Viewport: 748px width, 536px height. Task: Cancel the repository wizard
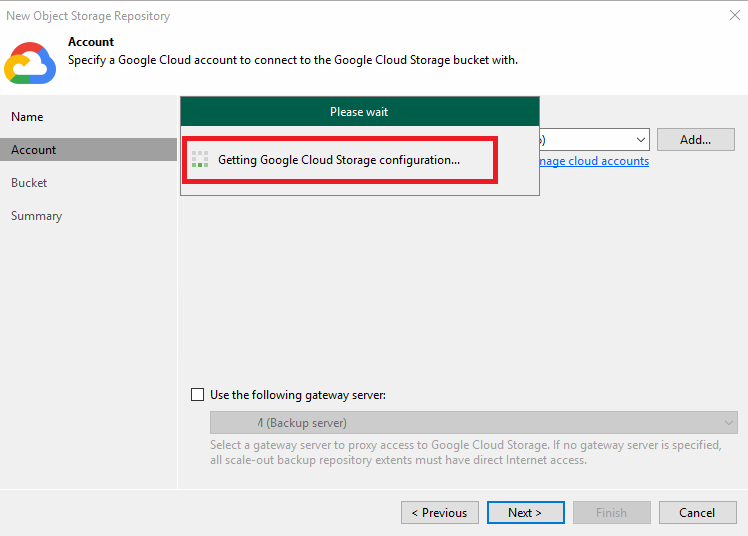coord(698,513)
